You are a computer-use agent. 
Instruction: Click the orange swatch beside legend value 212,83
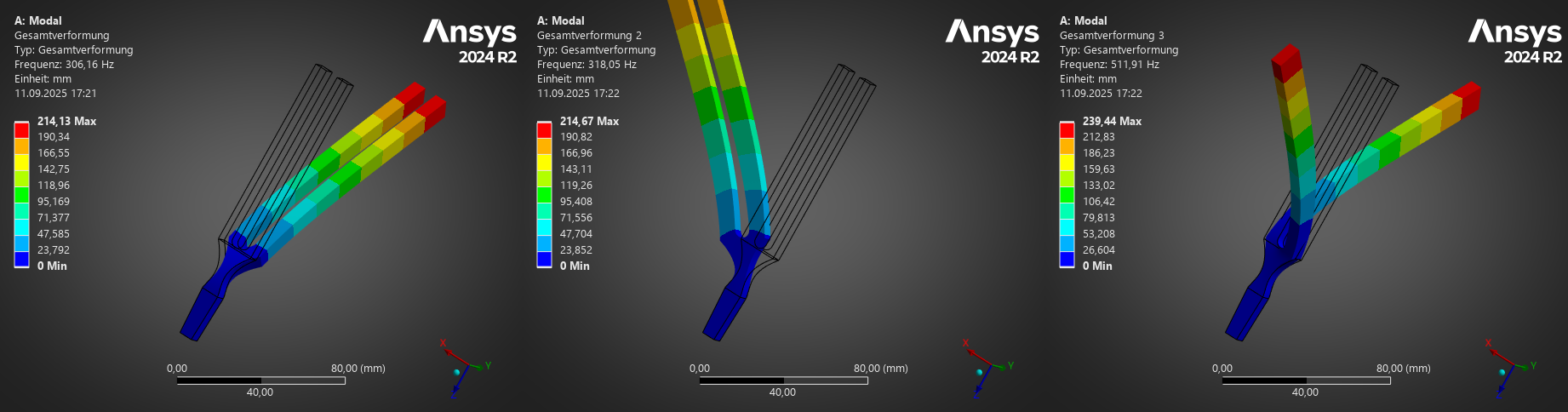[x=1067, y=146]
